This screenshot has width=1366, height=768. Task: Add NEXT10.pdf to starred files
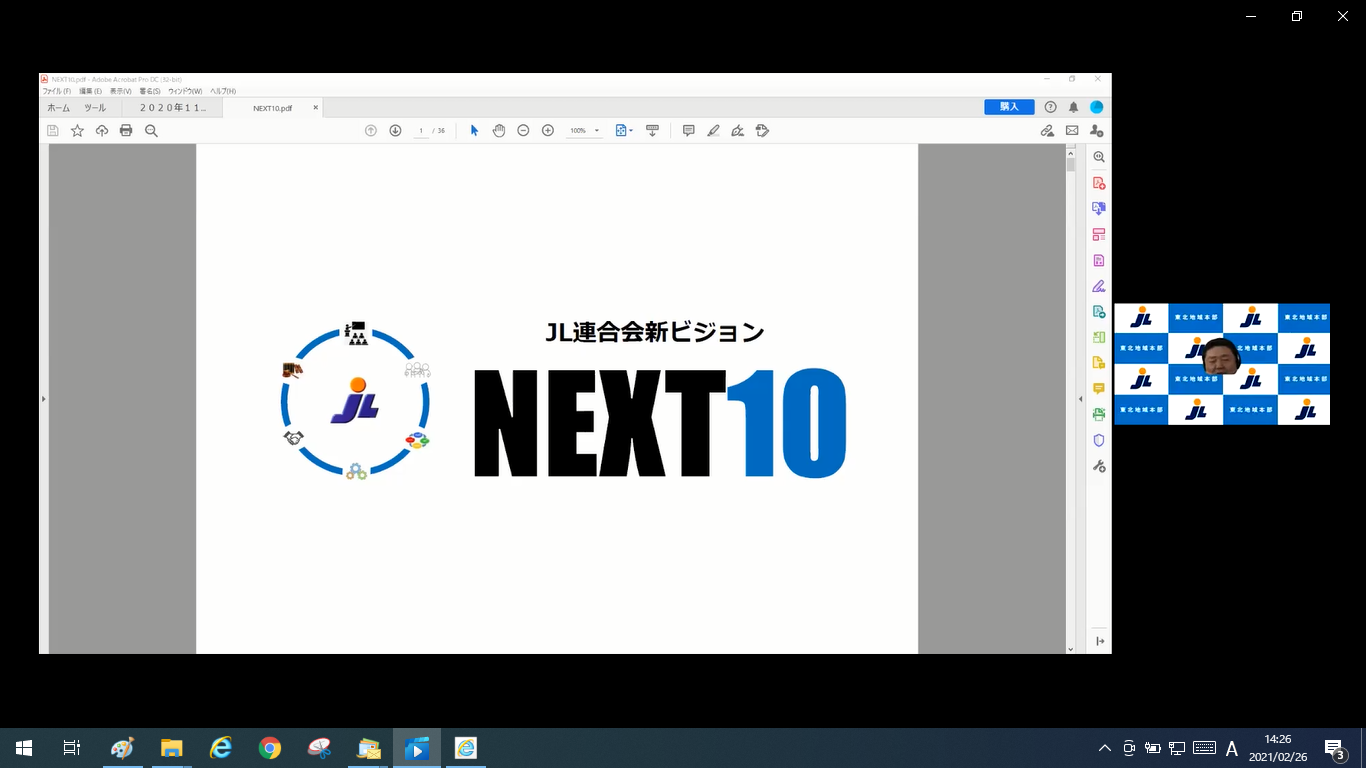(77, 131)
